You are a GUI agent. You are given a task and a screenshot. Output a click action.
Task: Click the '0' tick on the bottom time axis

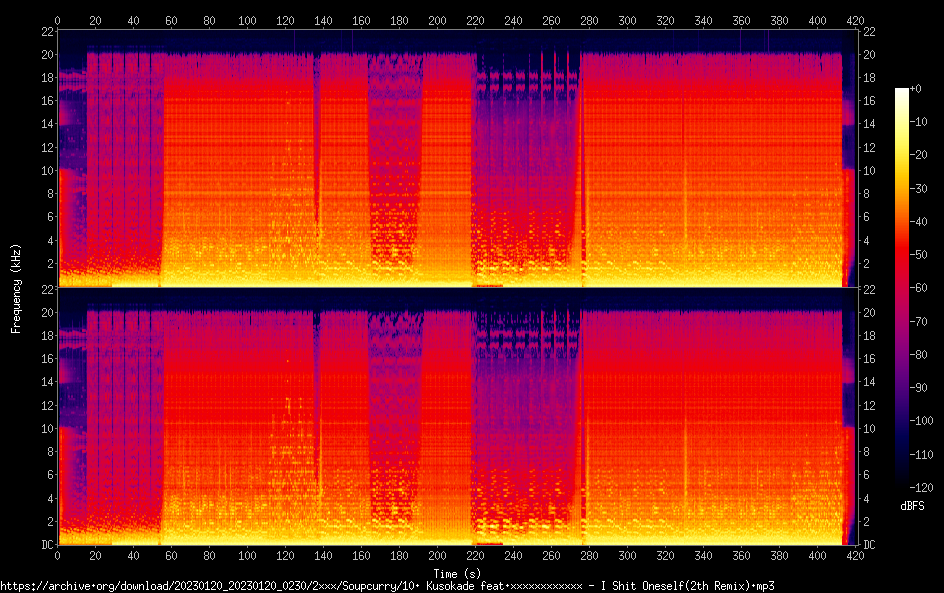click(x=58, y=555)
